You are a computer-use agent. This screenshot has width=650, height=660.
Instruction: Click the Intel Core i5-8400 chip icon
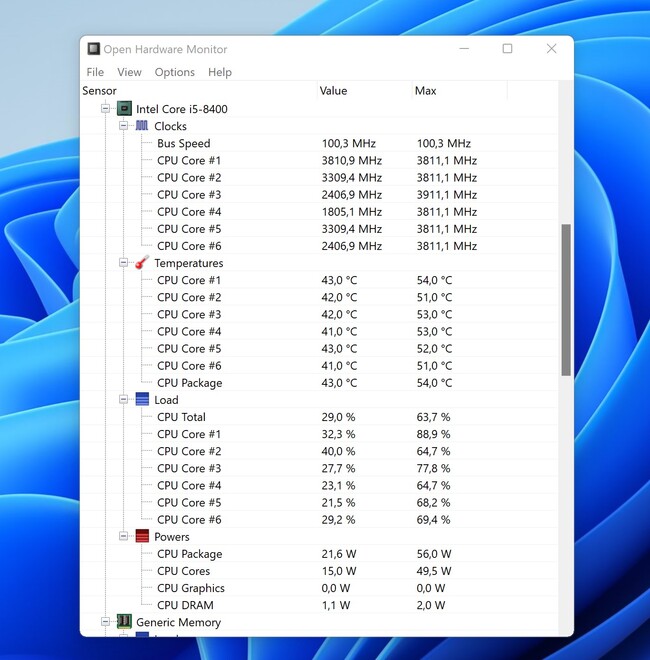tap(124, 109)
